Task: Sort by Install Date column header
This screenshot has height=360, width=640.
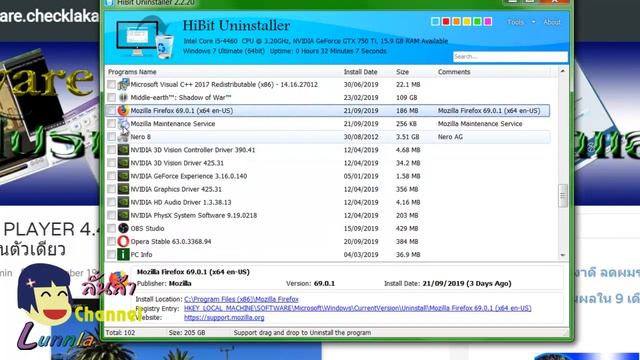Action: click(x=360, y=72)
